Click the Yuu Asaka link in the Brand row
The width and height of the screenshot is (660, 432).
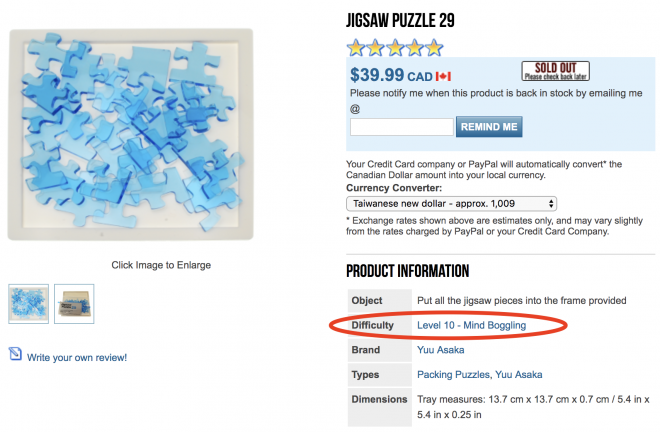tap(440, 350)
